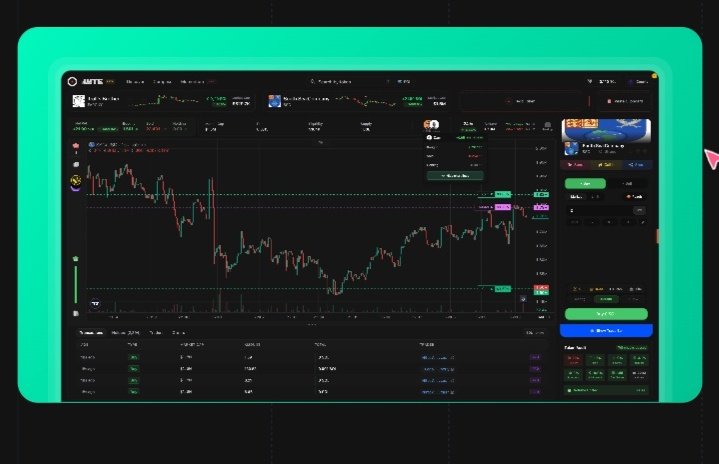Select the white square icon in the chart's left toolbar

[x=76, y=165]
